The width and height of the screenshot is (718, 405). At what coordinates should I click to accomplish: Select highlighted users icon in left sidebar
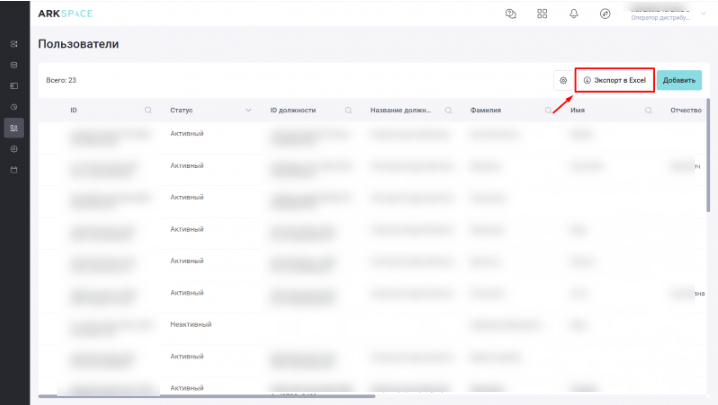point(14,127)
